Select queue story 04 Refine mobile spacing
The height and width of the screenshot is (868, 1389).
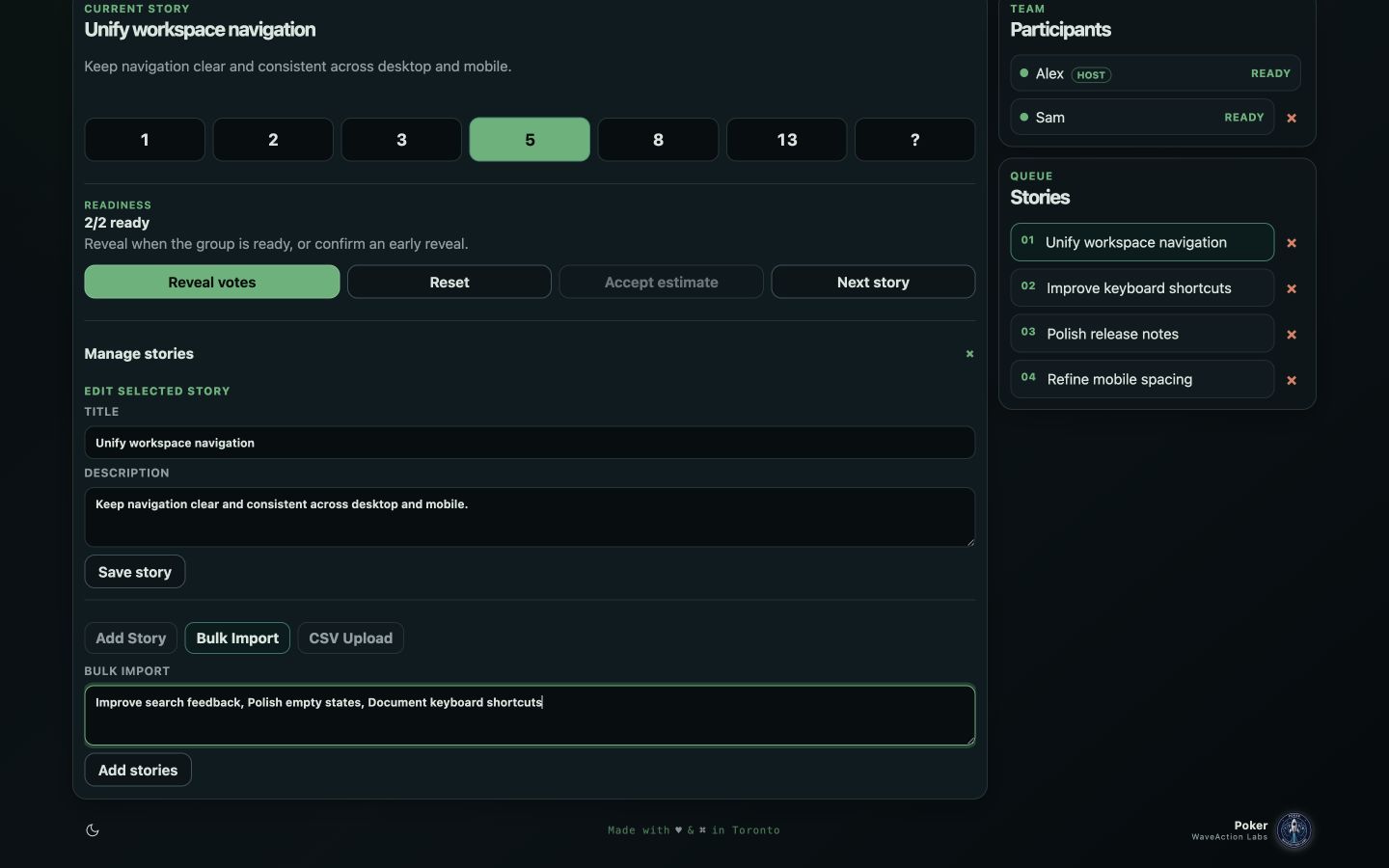coord(1142,380)
